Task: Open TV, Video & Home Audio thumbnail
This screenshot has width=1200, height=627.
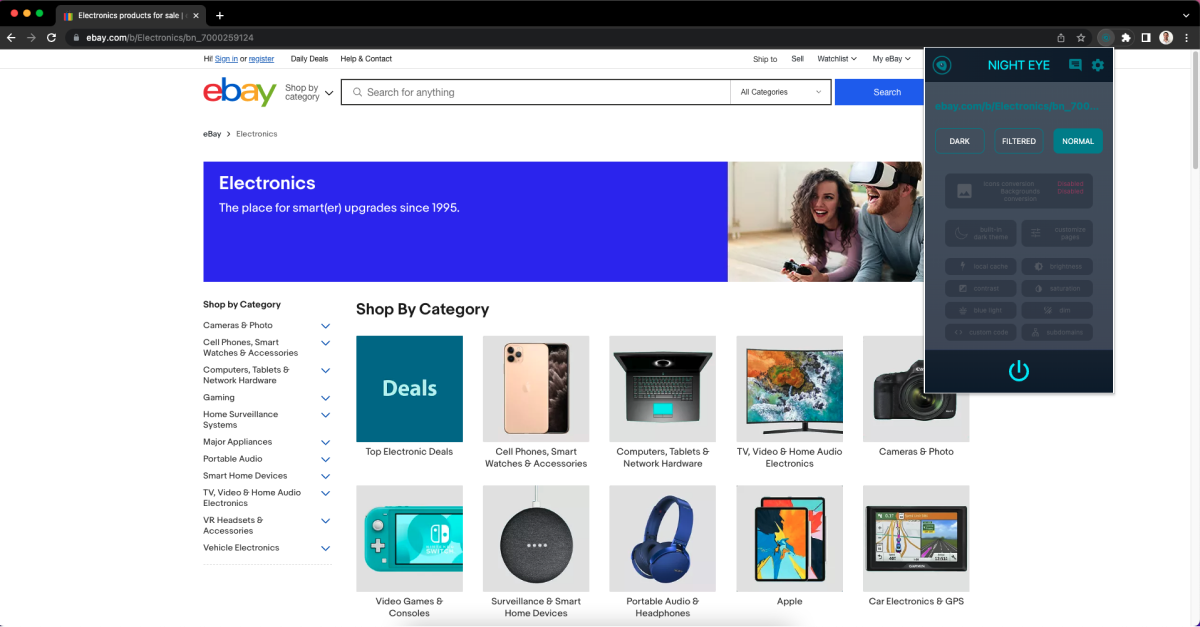Action: 789,389
